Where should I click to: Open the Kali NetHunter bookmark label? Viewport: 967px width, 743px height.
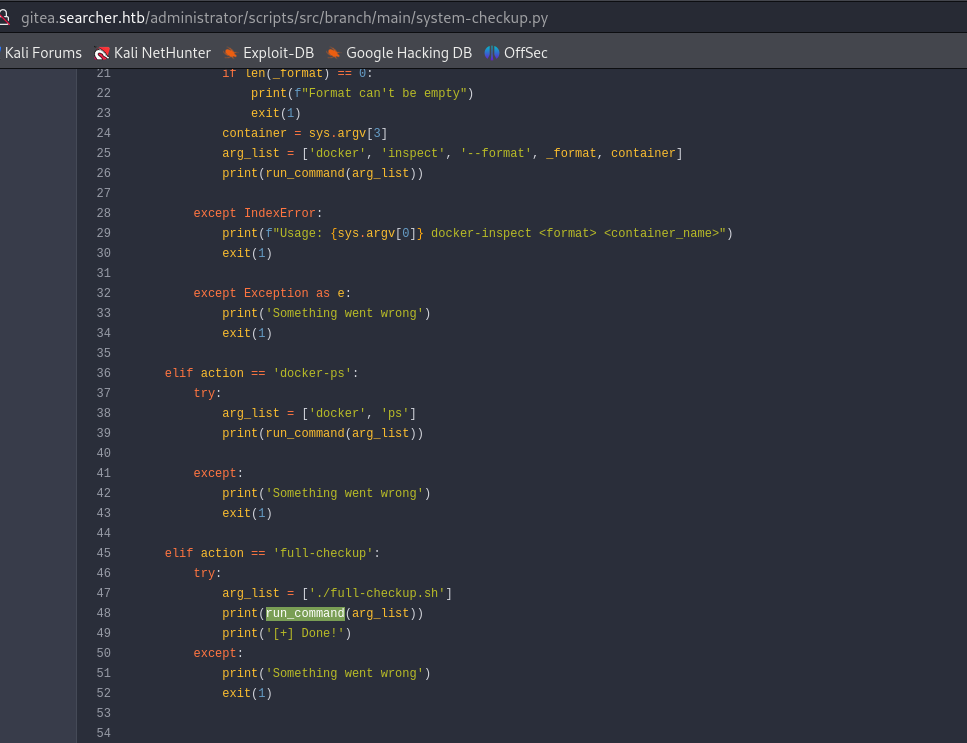[x=162, y=53]
